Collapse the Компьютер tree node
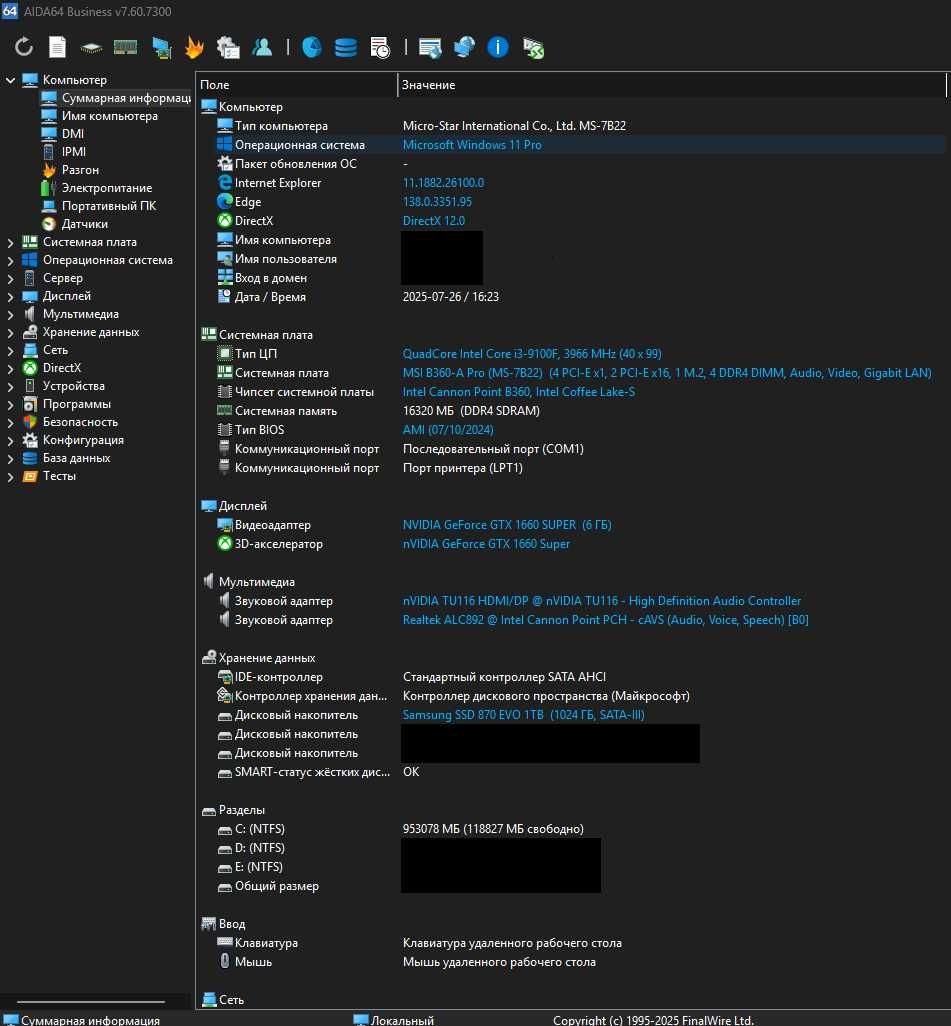The image size is (951, 1026). tap(10, 80)
